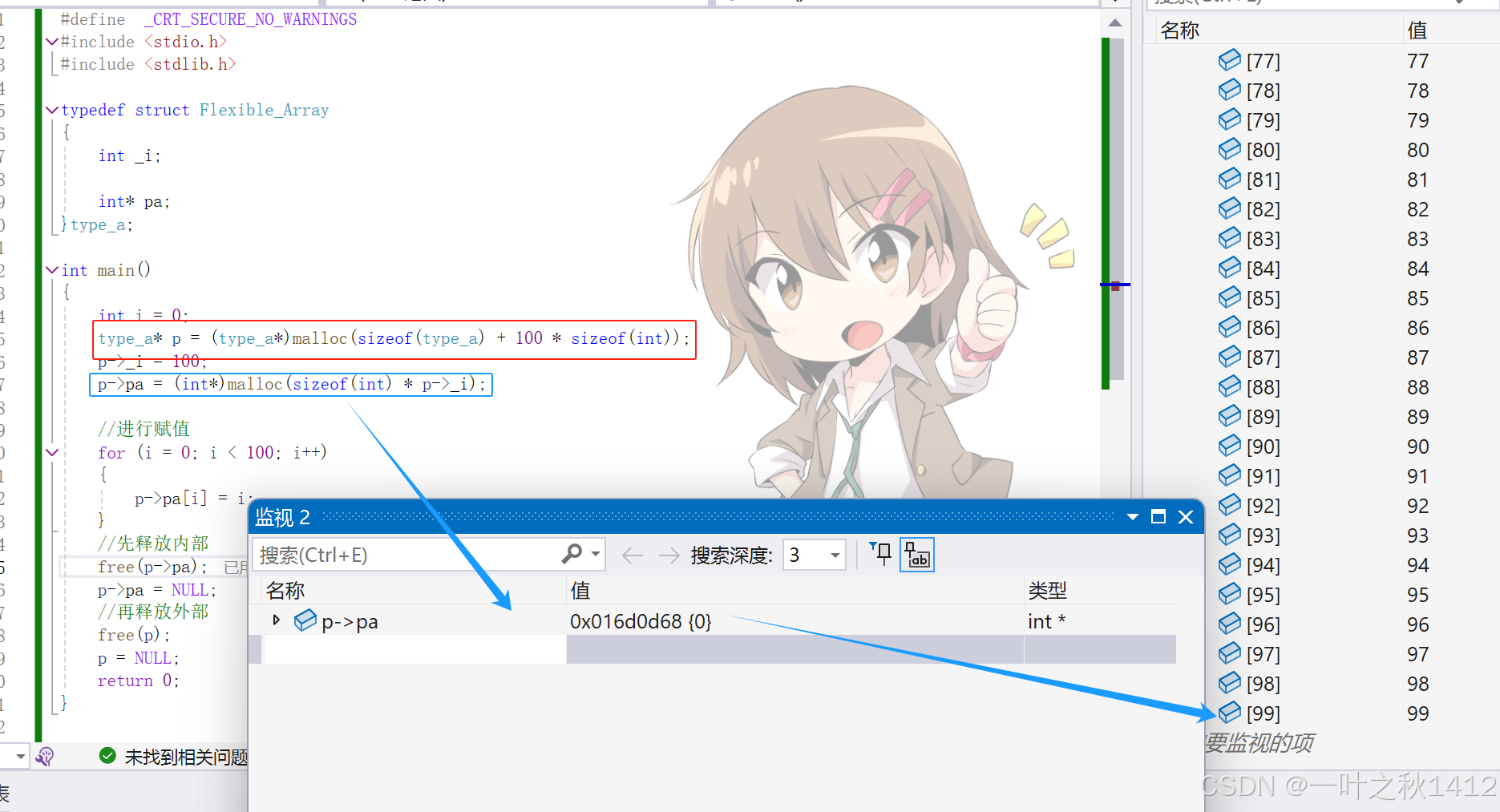Click the 未找到相关问题 status text
The width and height of the screenshot is (1500, 812).
coord(186,757)
